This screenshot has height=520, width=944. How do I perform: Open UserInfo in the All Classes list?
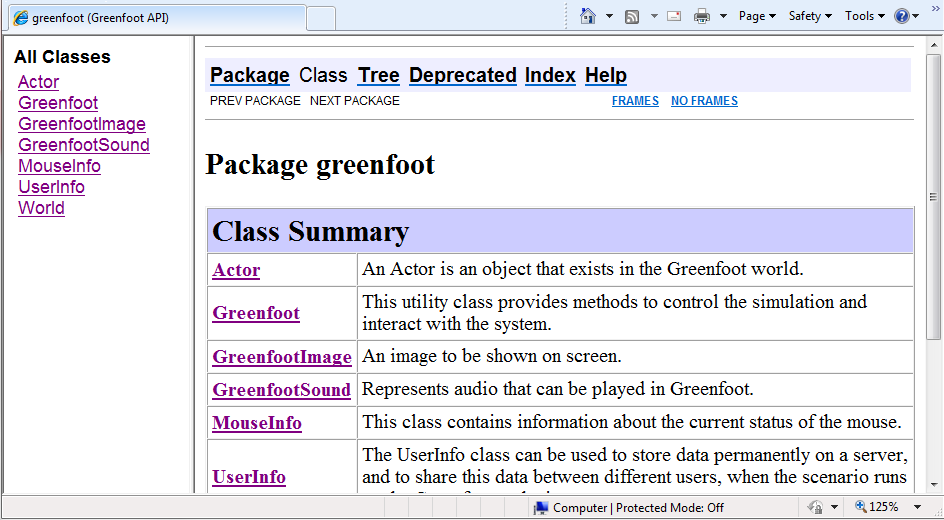pyautogui.click(x=51, y=187)
